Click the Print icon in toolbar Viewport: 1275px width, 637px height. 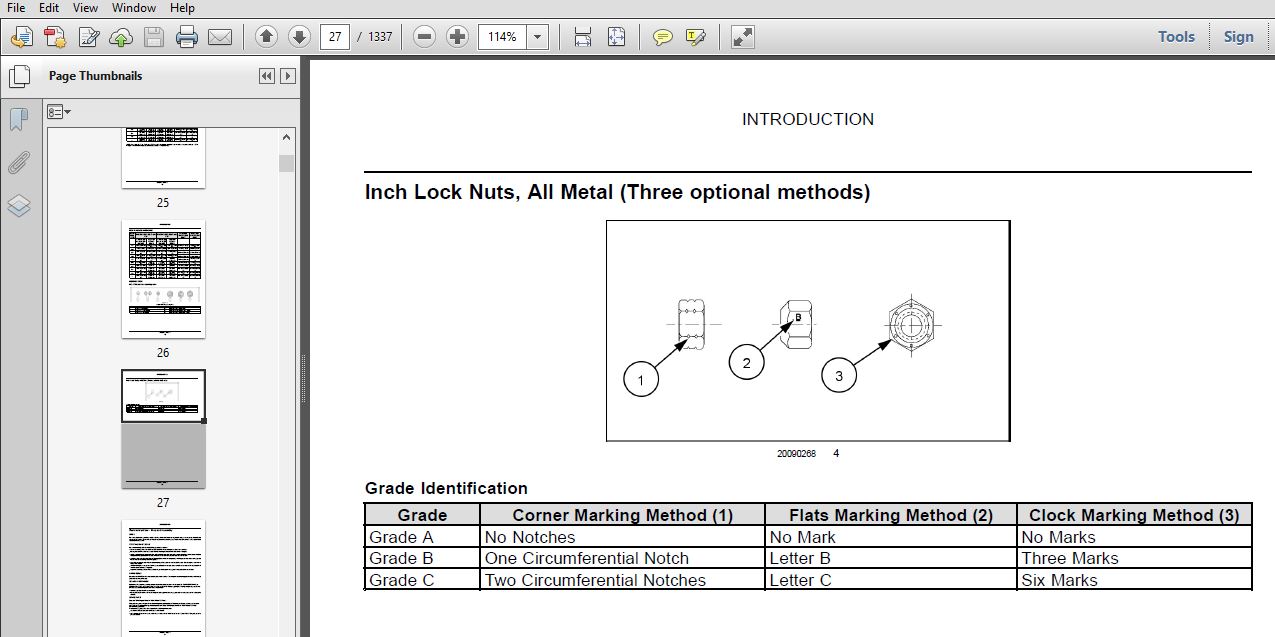pyautogui.click(x=186, y=37)
